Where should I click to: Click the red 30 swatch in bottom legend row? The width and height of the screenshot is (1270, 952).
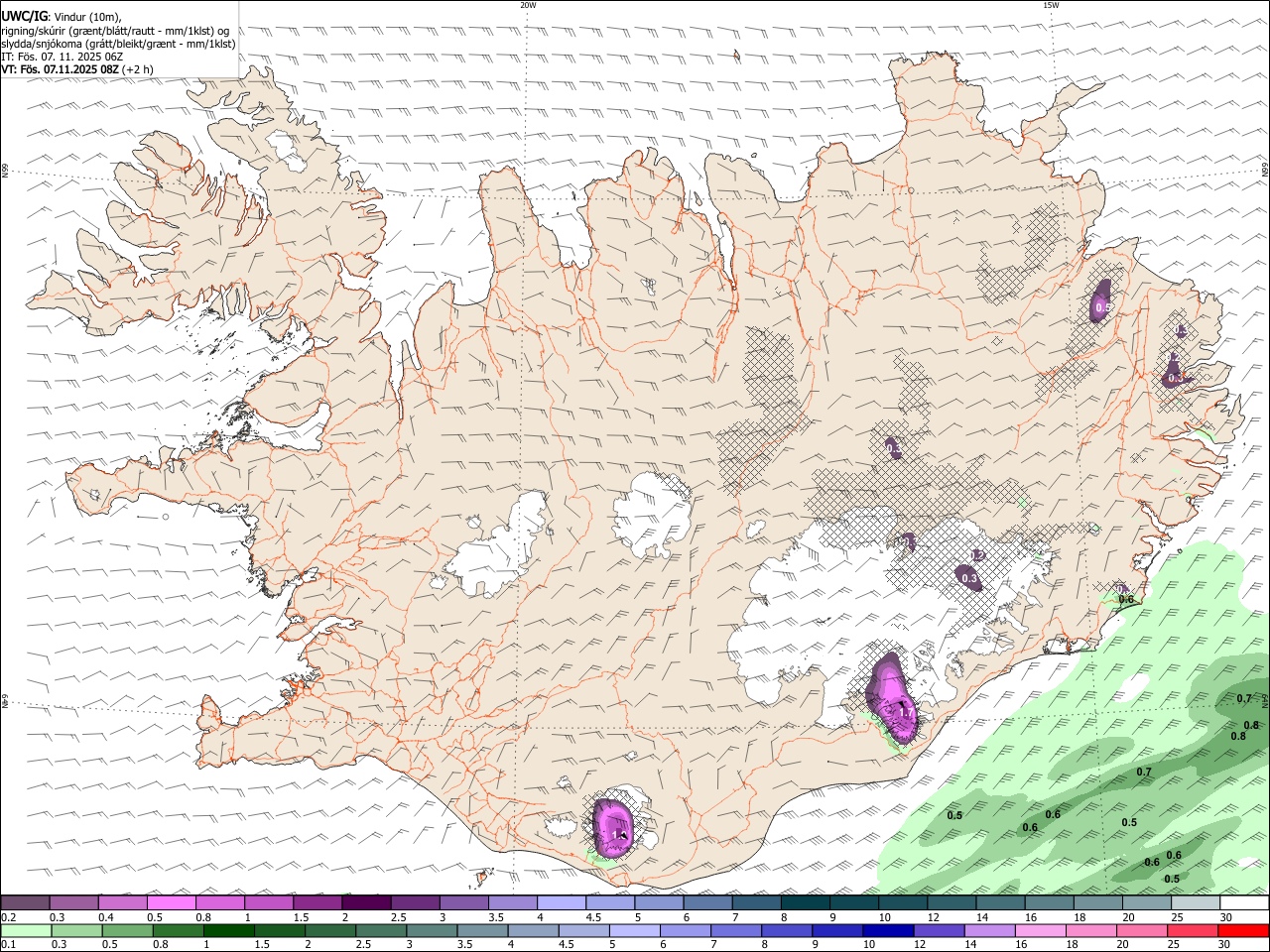[1244, 930]
